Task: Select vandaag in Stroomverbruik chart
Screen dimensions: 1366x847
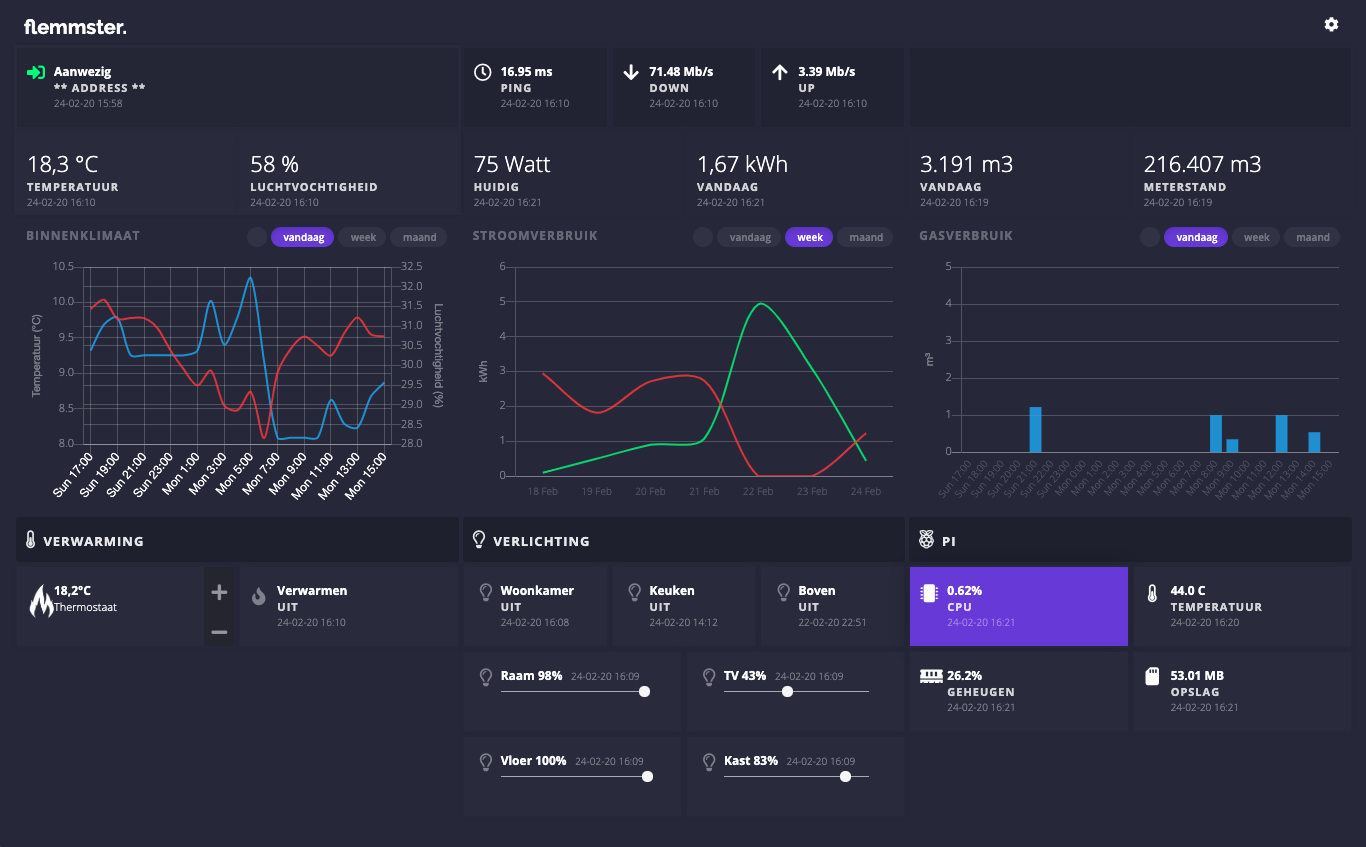Action: (749, 237)
